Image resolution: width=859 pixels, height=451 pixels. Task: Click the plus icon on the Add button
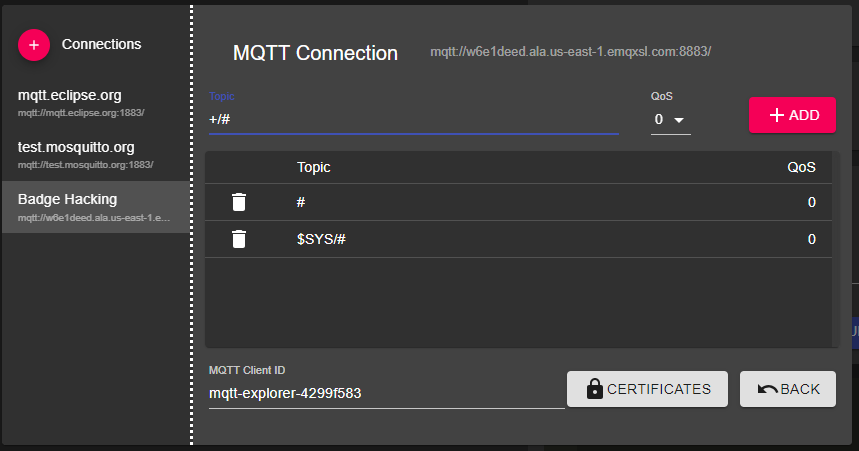pos(776,115)
